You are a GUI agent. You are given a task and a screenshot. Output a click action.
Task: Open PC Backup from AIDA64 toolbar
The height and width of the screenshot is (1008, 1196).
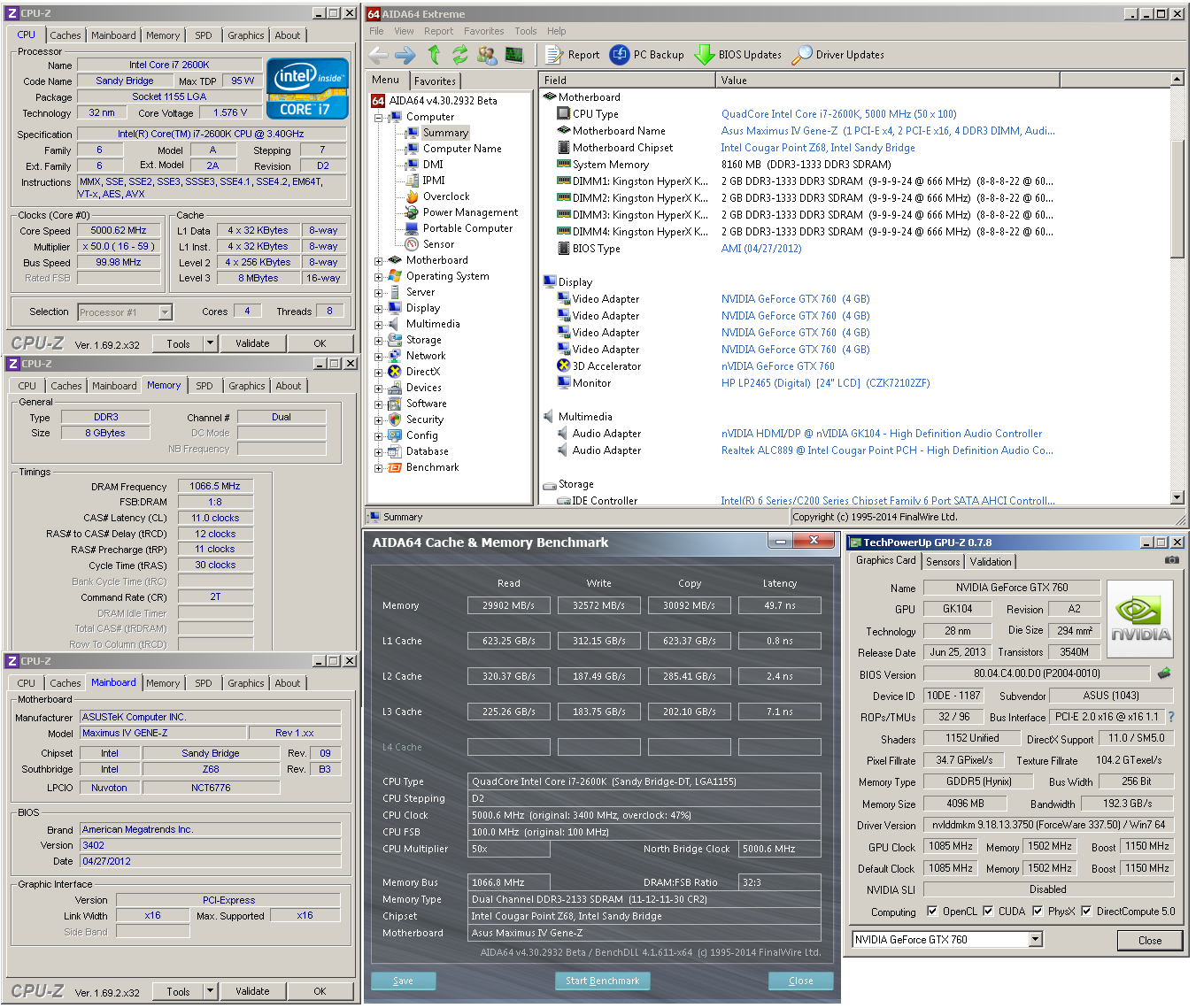point(647,55)
